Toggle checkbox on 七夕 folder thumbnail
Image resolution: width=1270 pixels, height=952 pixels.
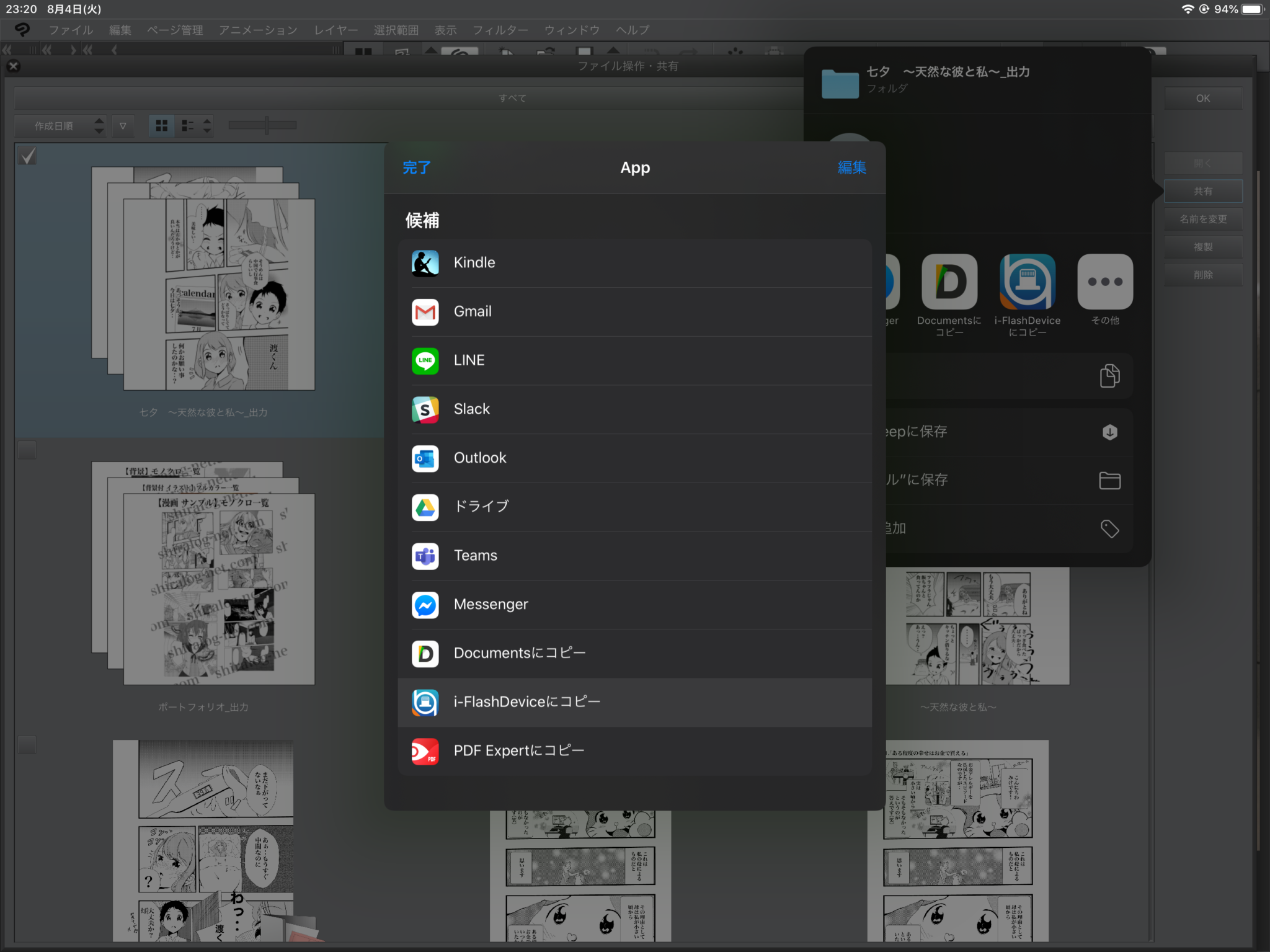pyautogui.click(x=27, y=156)
